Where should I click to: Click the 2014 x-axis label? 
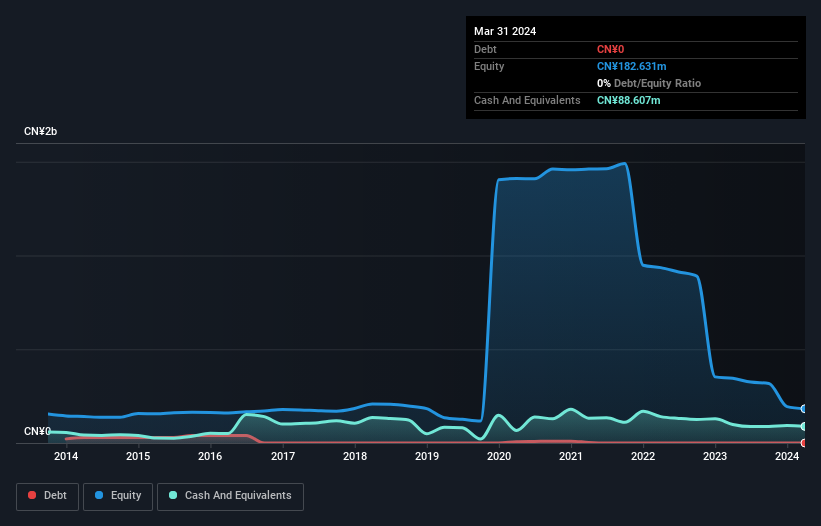click(x=66, y=456)
